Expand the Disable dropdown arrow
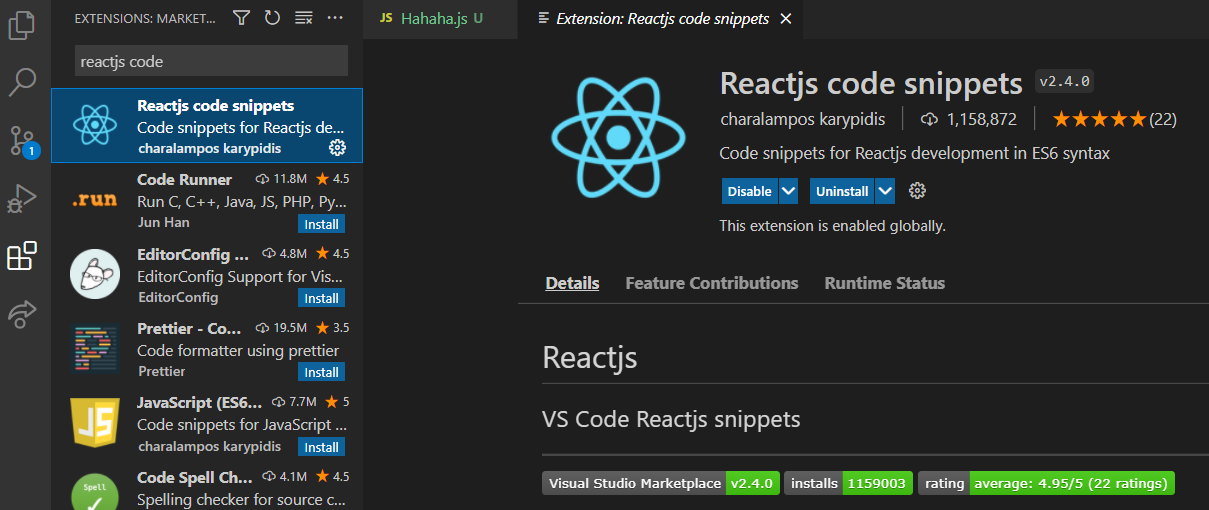The image size is (1209, 510). (788, 191)
